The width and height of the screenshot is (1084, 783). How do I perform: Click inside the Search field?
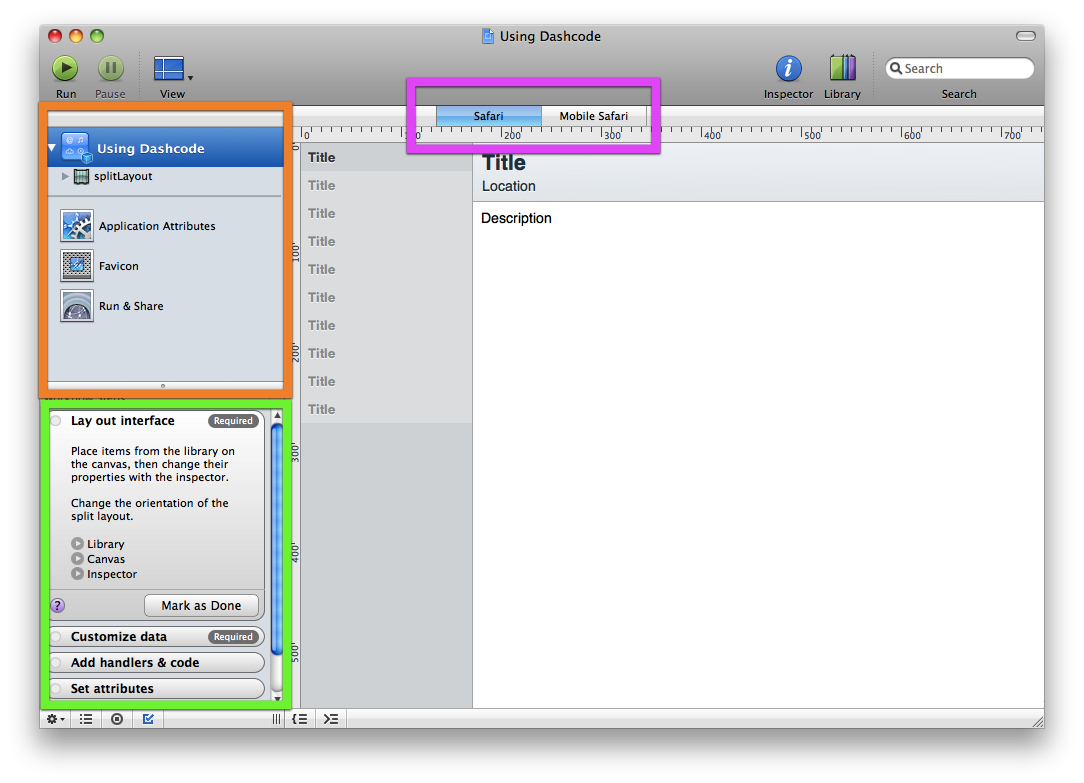coord(960,68)
